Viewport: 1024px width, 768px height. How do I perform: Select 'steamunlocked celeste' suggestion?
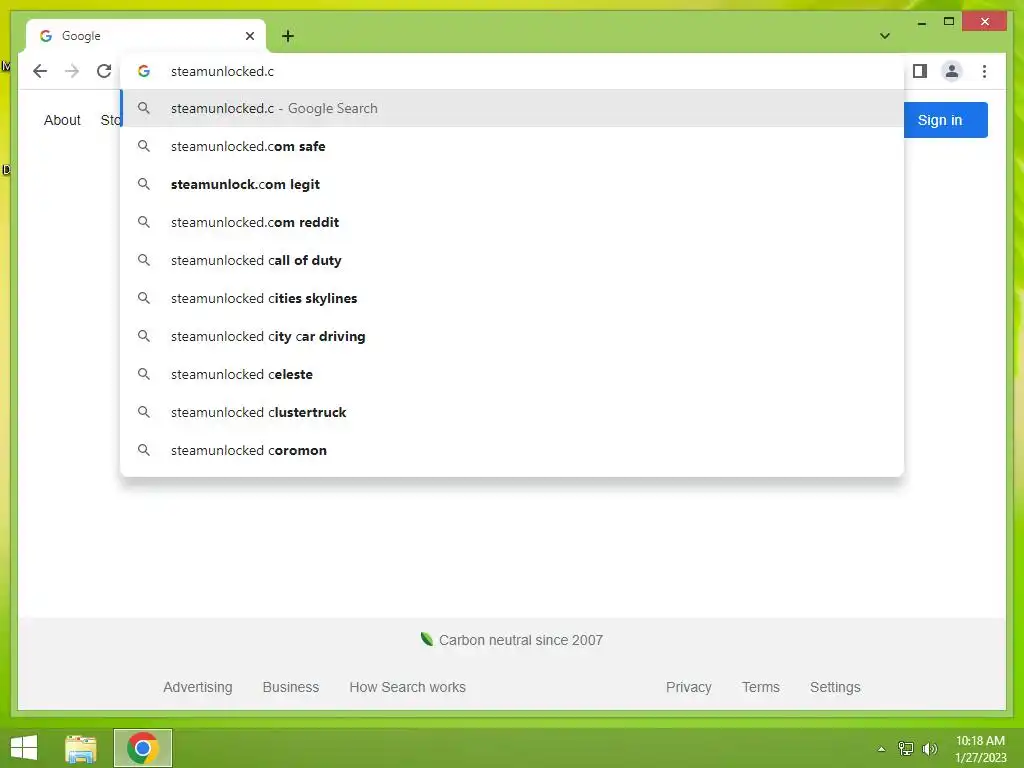coord(512,374)
